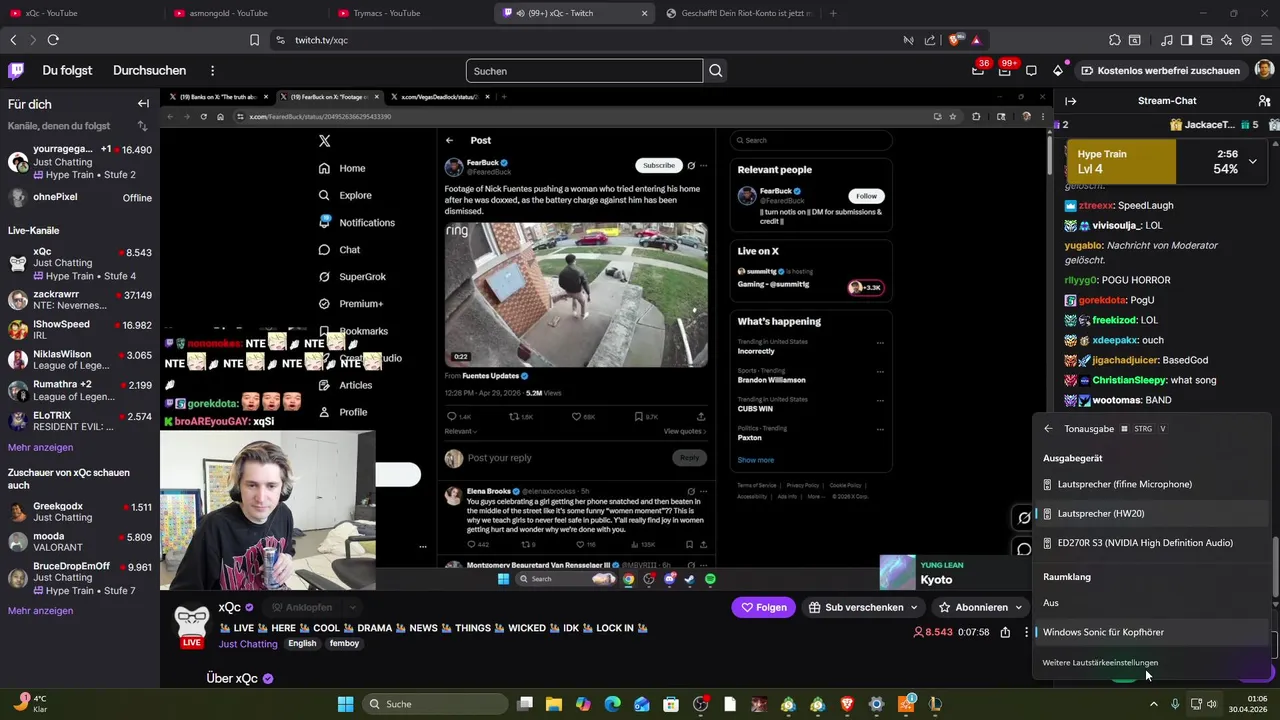The width and height of the screenshot is (1280, 720).
Task: Switch to the Durchsuchen tab
Action: click(x=149, y=71)
